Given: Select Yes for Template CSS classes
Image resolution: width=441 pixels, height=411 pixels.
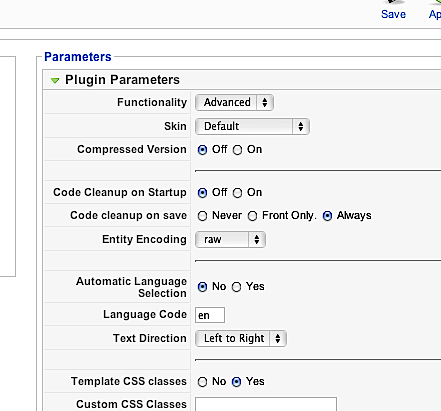Looking at the screenshot, I should tap(236, 382).
